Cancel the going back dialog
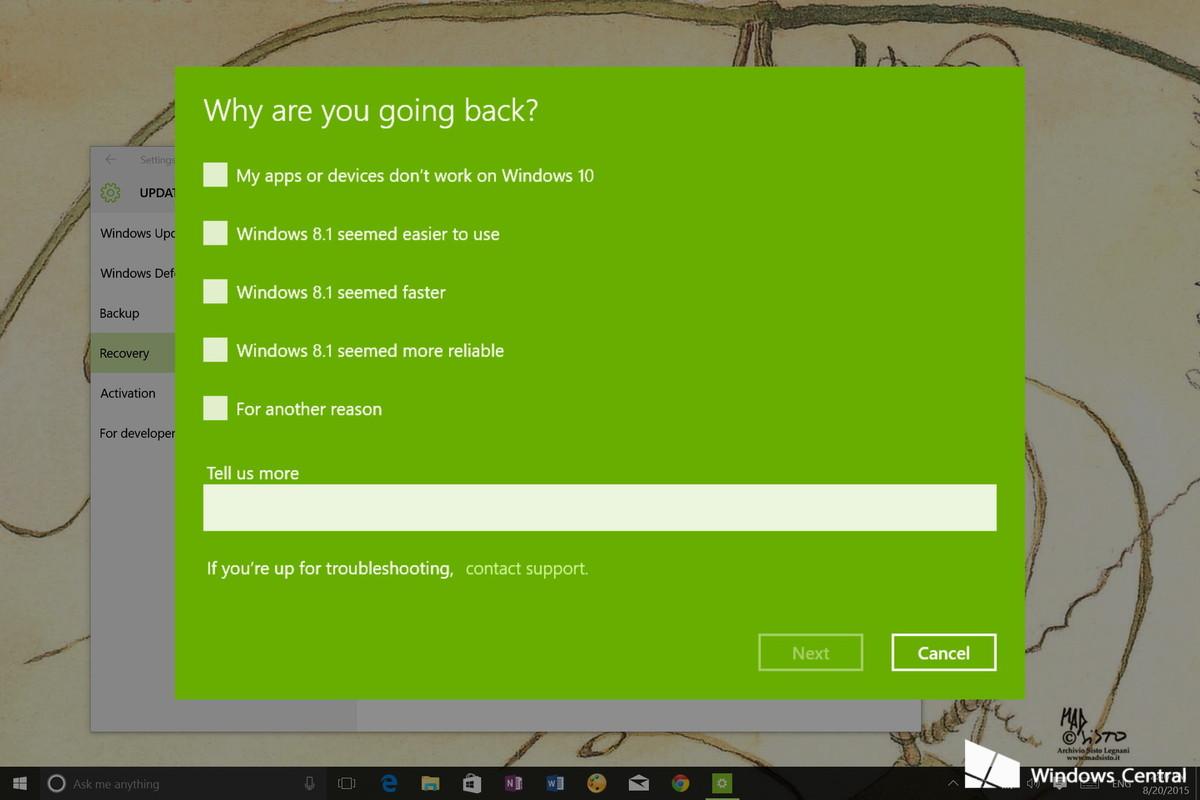Image resolution: width=1200 pixels, height=800 pixels. point(944,652)
